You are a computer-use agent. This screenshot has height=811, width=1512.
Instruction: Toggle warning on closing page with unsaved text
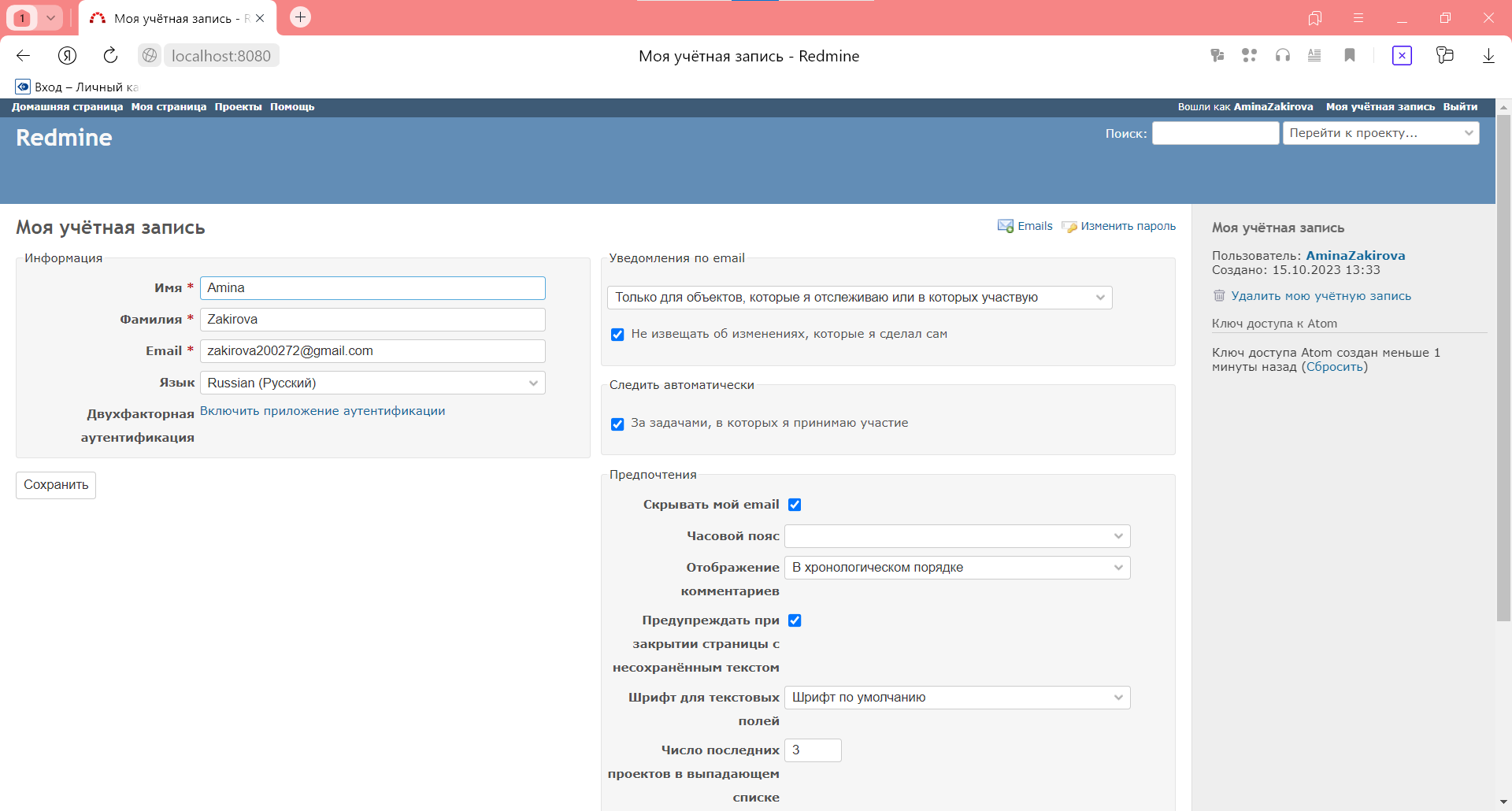pyautogui.click(x=795, y=620)
